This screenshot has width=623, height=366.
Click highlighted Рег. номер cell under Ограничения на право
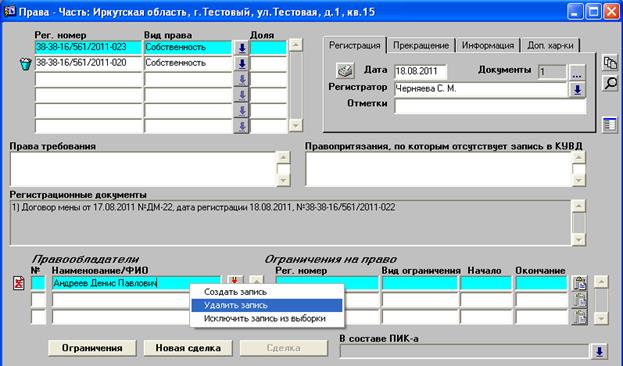327,283
